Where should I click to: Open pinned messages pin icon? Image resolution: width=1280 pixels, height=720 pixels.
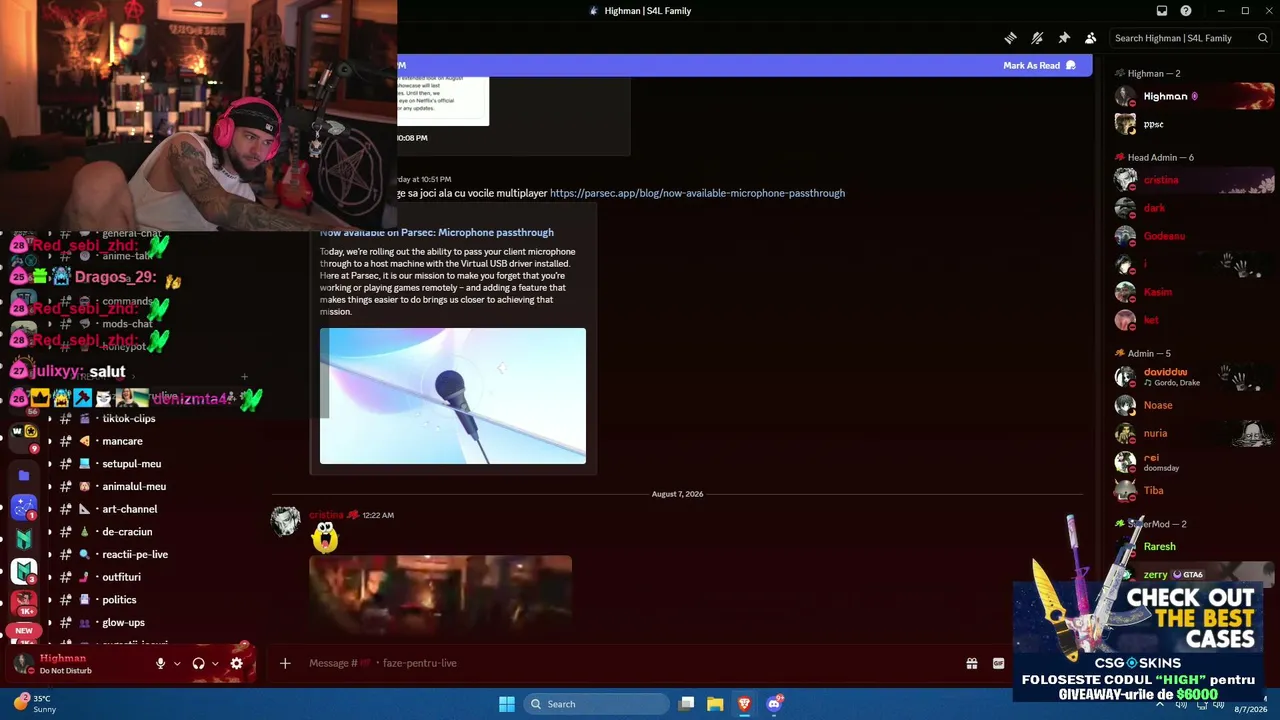[1064, 38]
